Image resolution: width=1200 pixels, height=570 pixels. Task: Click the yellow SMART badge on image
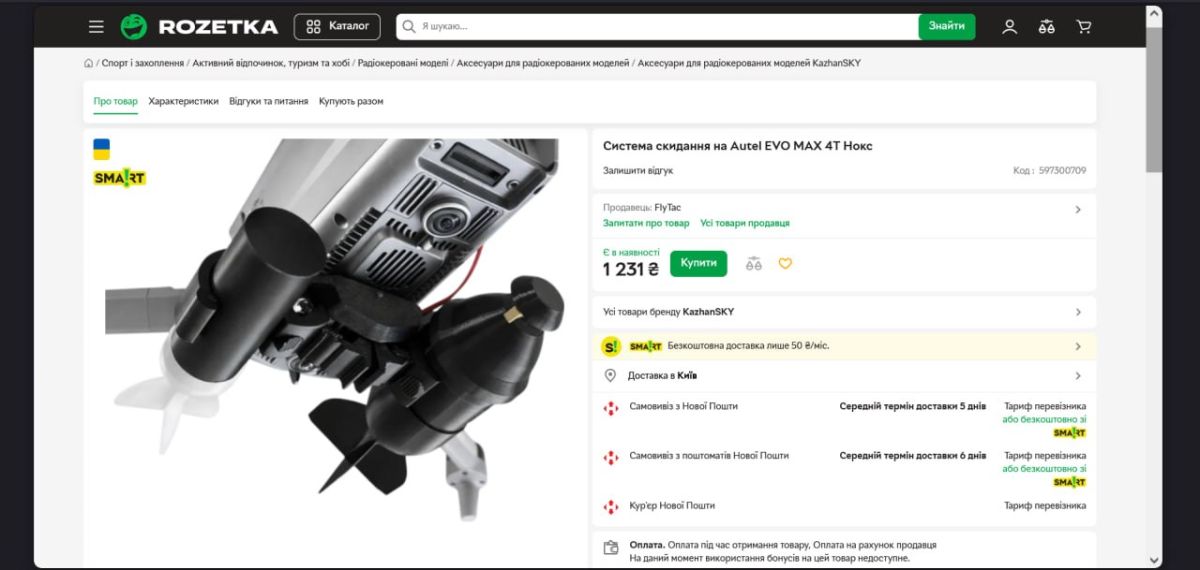point(120,178)
